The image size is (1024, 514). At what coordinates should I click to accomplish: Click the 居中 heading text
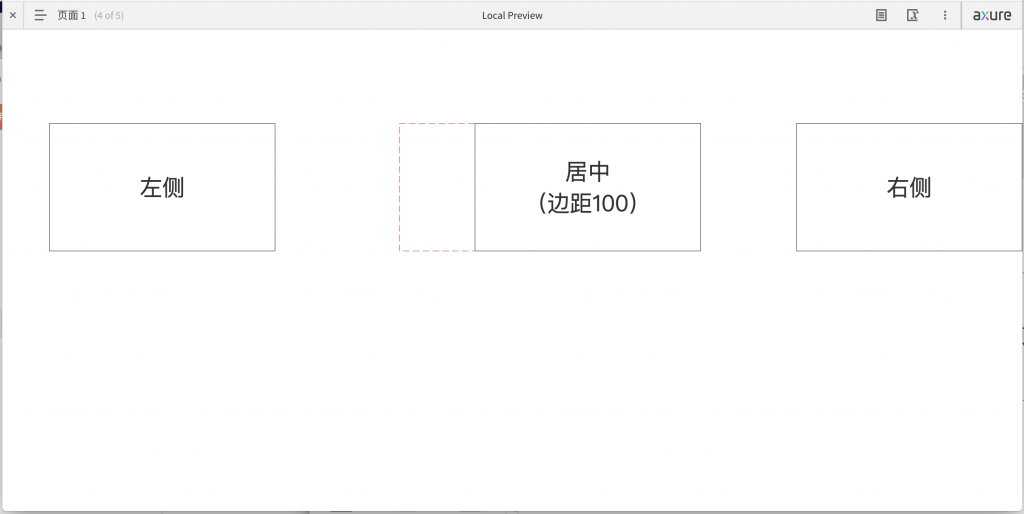tap(587, 172)
